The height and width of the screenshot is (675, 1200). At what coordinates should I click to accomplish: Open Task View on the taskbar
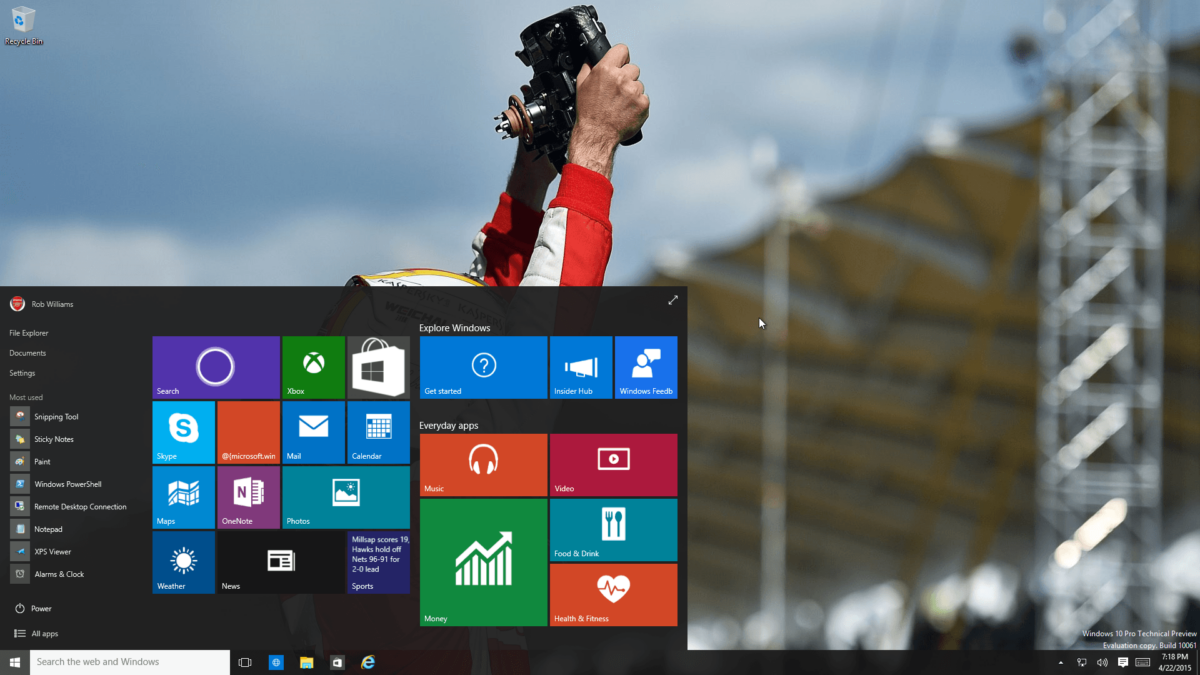pos(244,662)
